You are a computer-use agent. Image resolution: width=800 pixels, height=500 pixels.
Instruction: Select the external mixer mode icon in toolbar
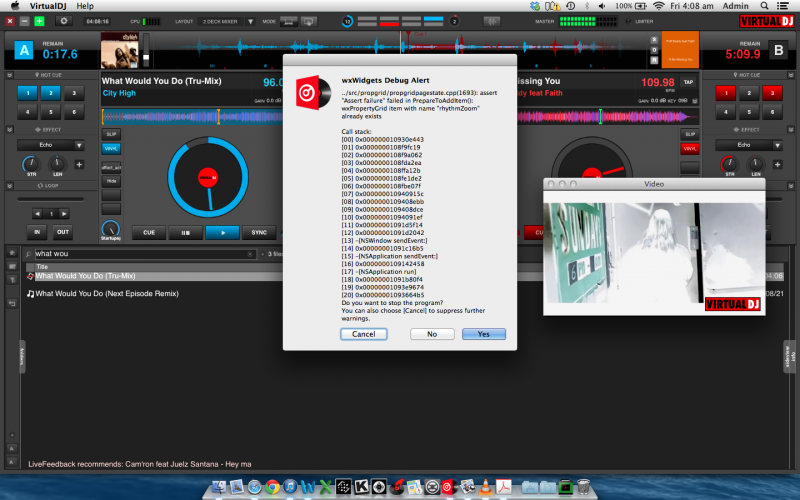tap(309, 21)
